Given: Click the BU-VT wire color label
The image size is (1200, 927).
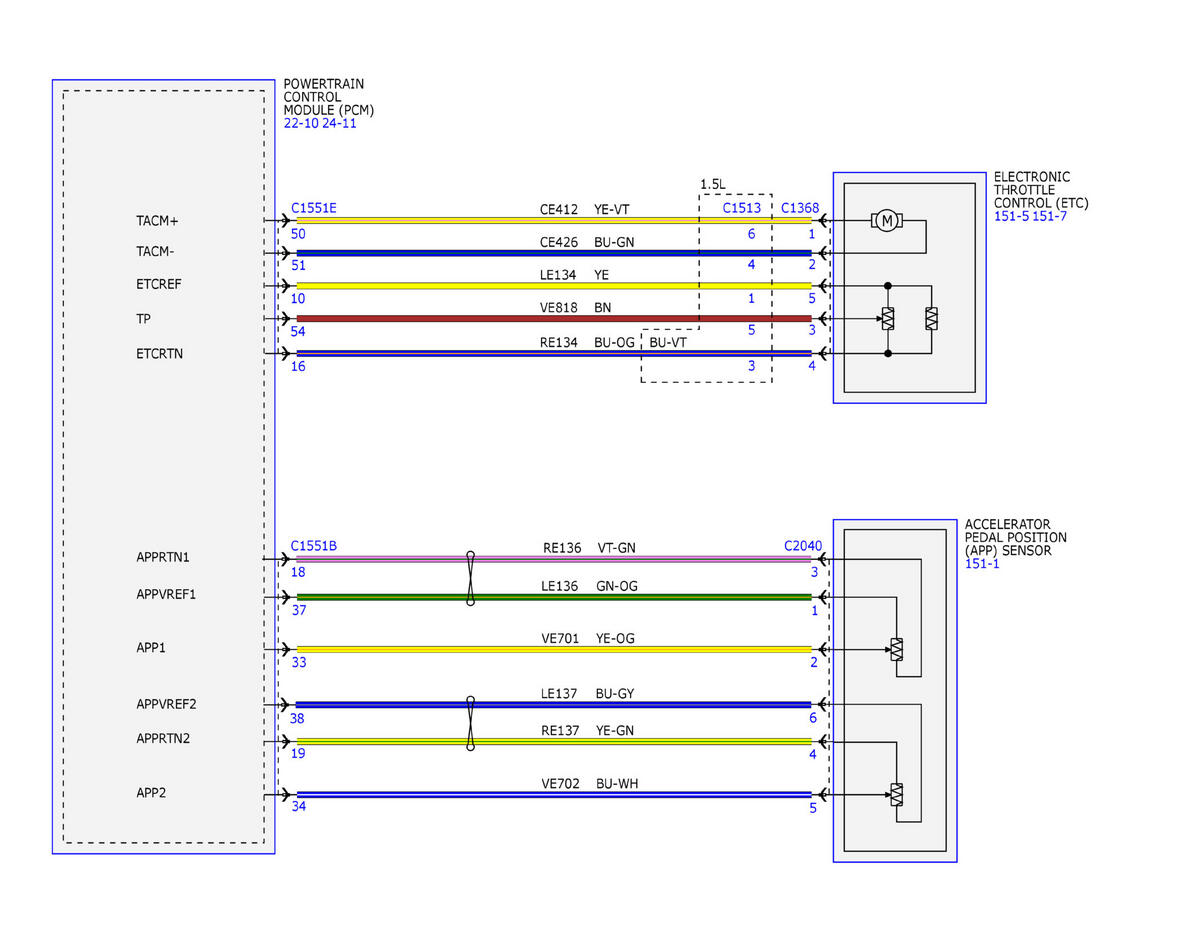Looking at the screenshot, I should (x=670, y=342).
